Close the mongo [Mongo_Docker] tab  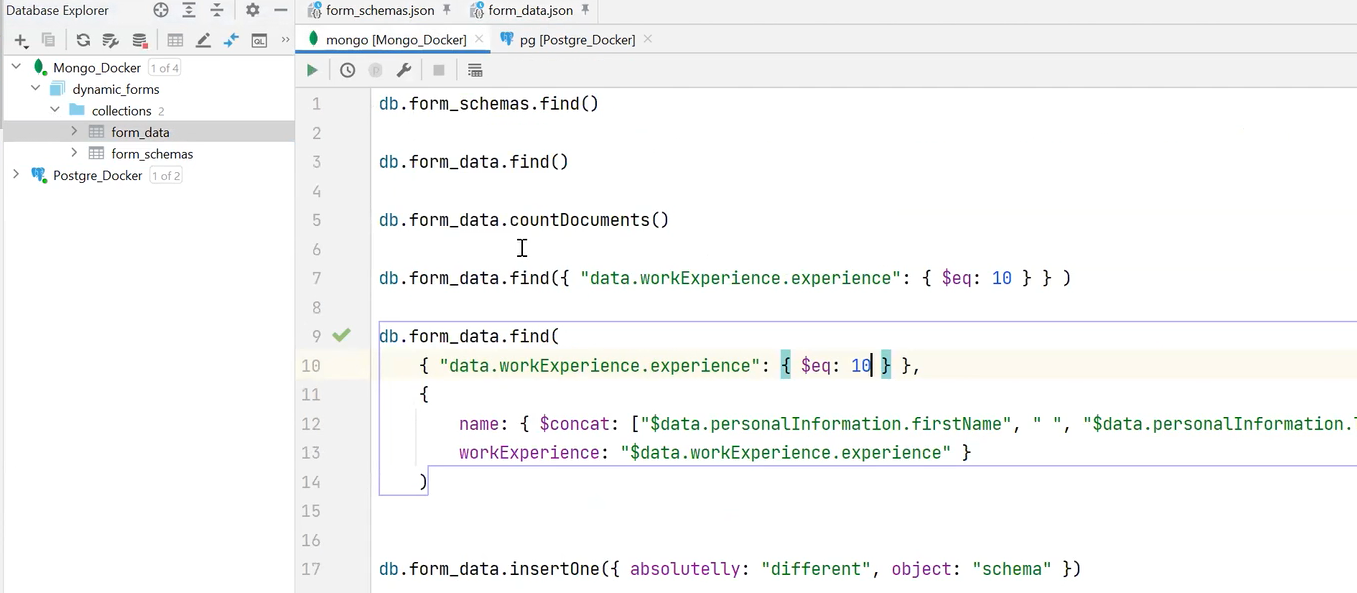point(480,39)
